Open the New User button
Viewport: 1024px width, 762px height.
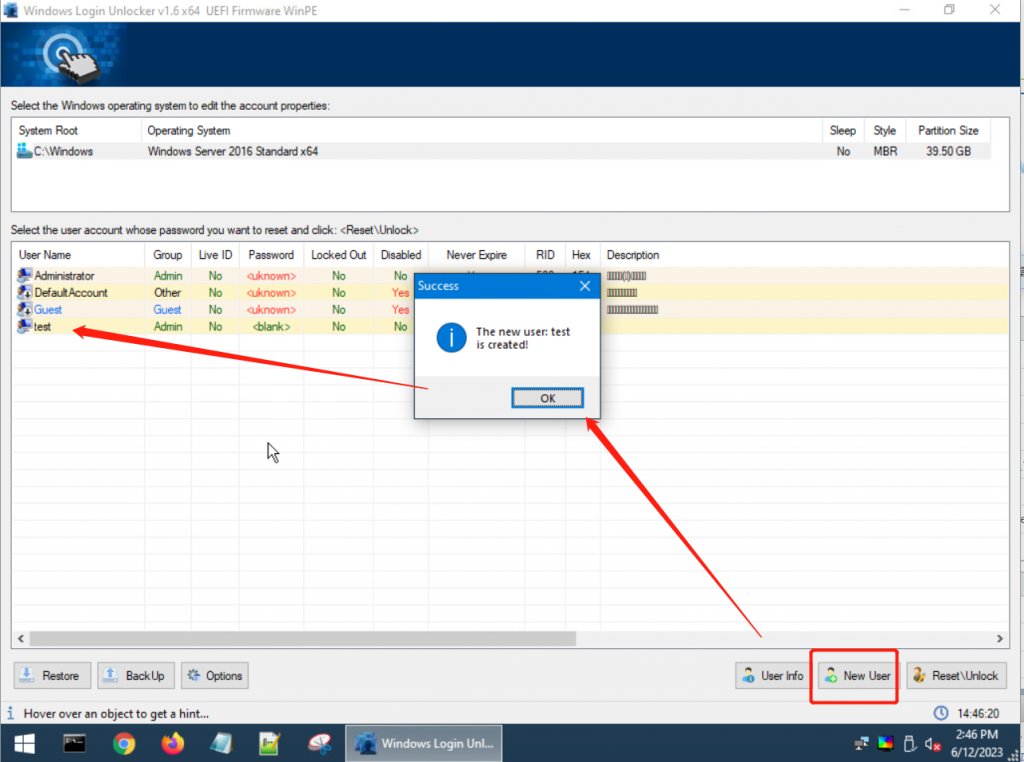coord(858,676)
